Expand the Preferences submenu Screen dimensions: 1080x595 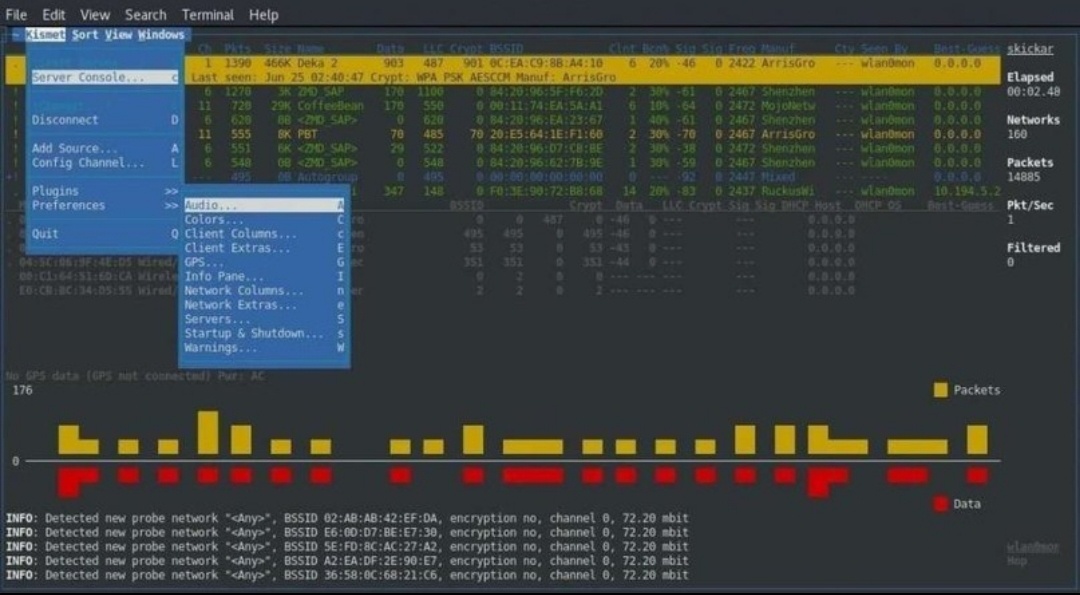point(105,205)
